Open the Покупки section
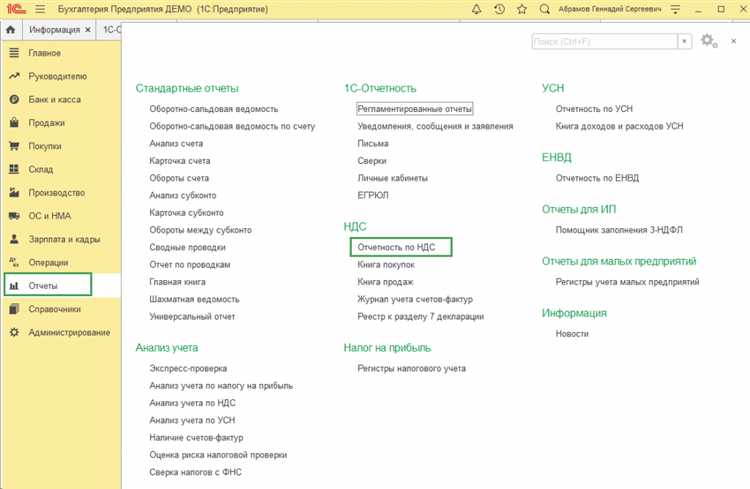Screen dimensions: 750x489 (x=45, y=146)
